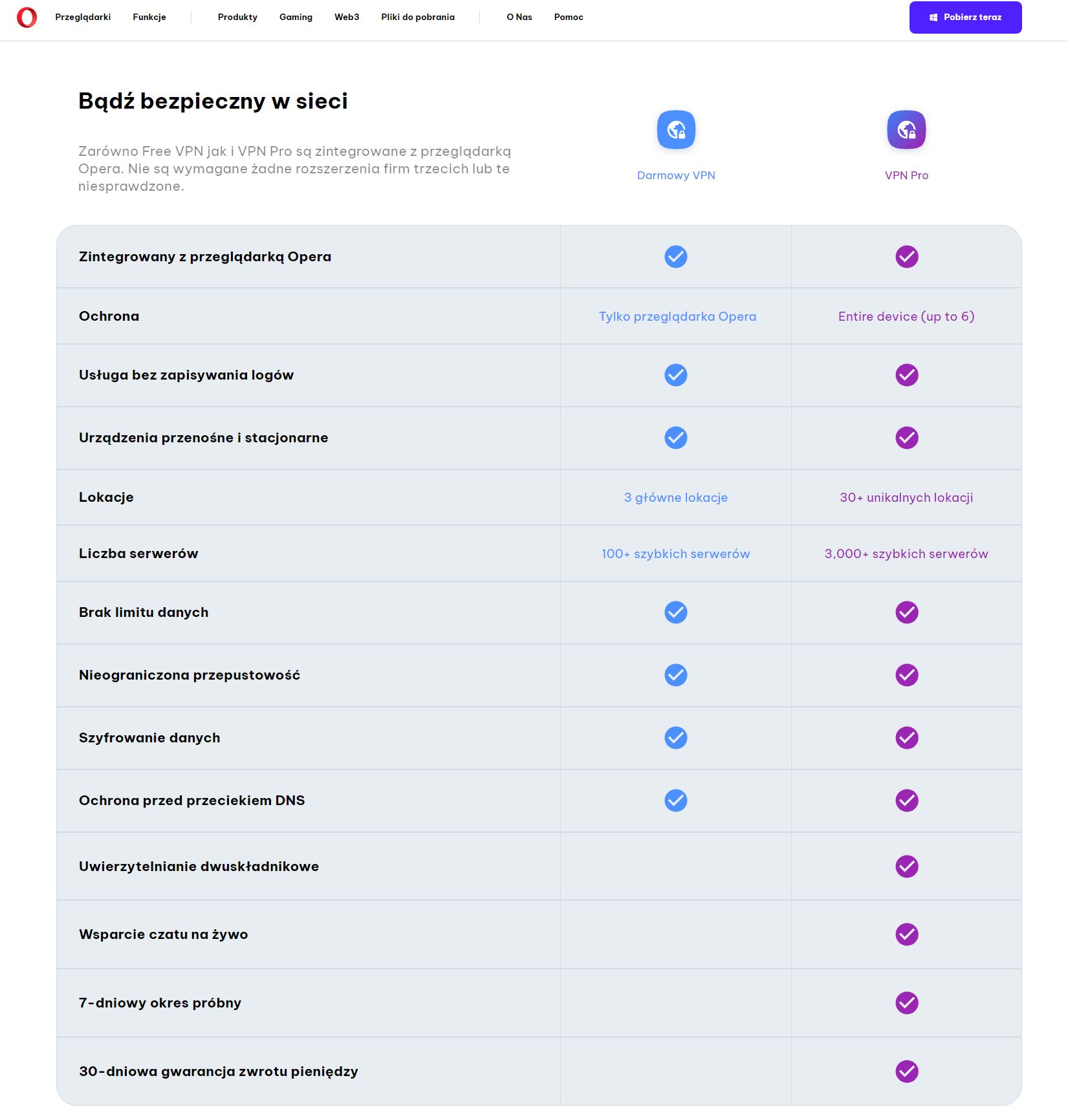1068x1120 pixels.
Task: Click the Opera logo icon
Action: tap(27, 17)
